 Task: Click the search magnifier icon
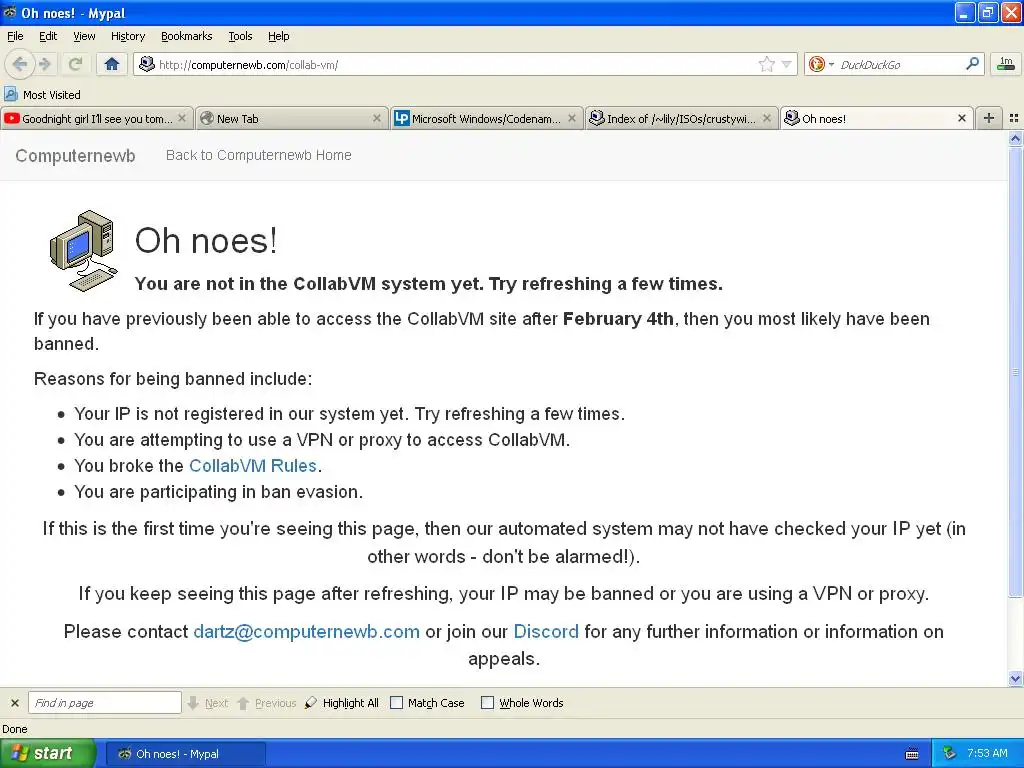(972, 63)
